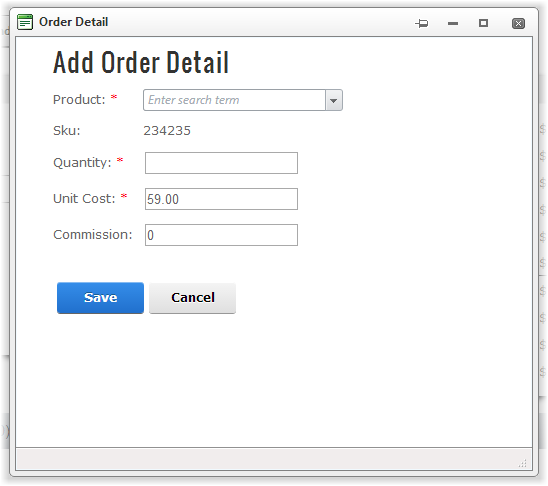Viewport: 548px width, 486px height.
Task: Focus the Product search term field
Action: click(235, 100)
